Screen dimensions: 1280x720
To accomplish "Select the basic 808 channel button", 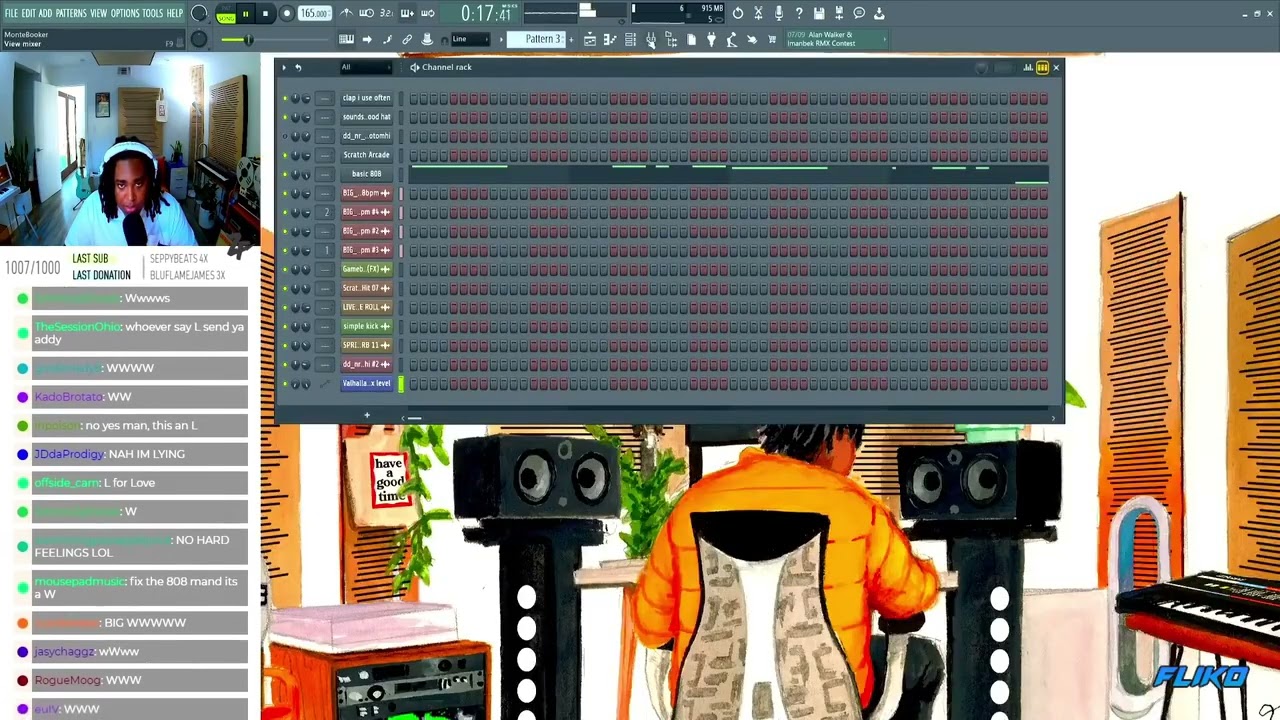I will (366, 174).
